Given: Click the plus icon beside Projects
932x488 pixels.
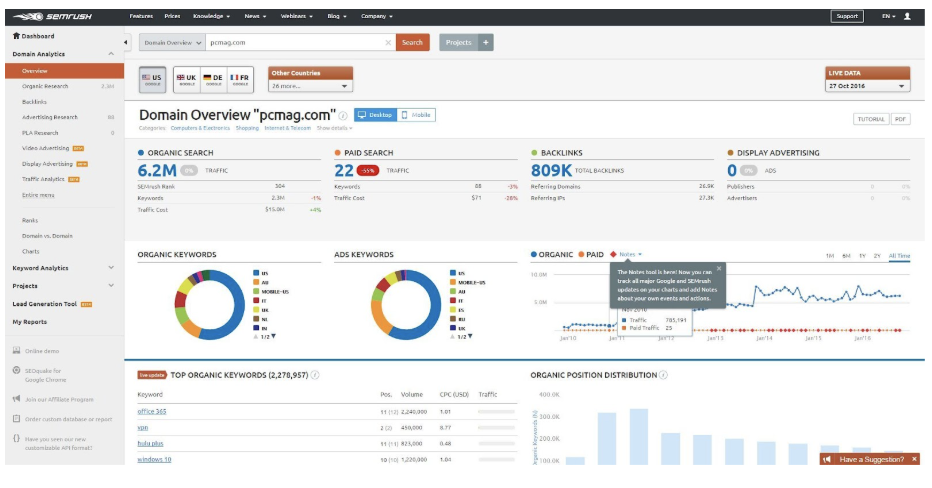Looking at the screenshot, I should click(x=486, y=43).
